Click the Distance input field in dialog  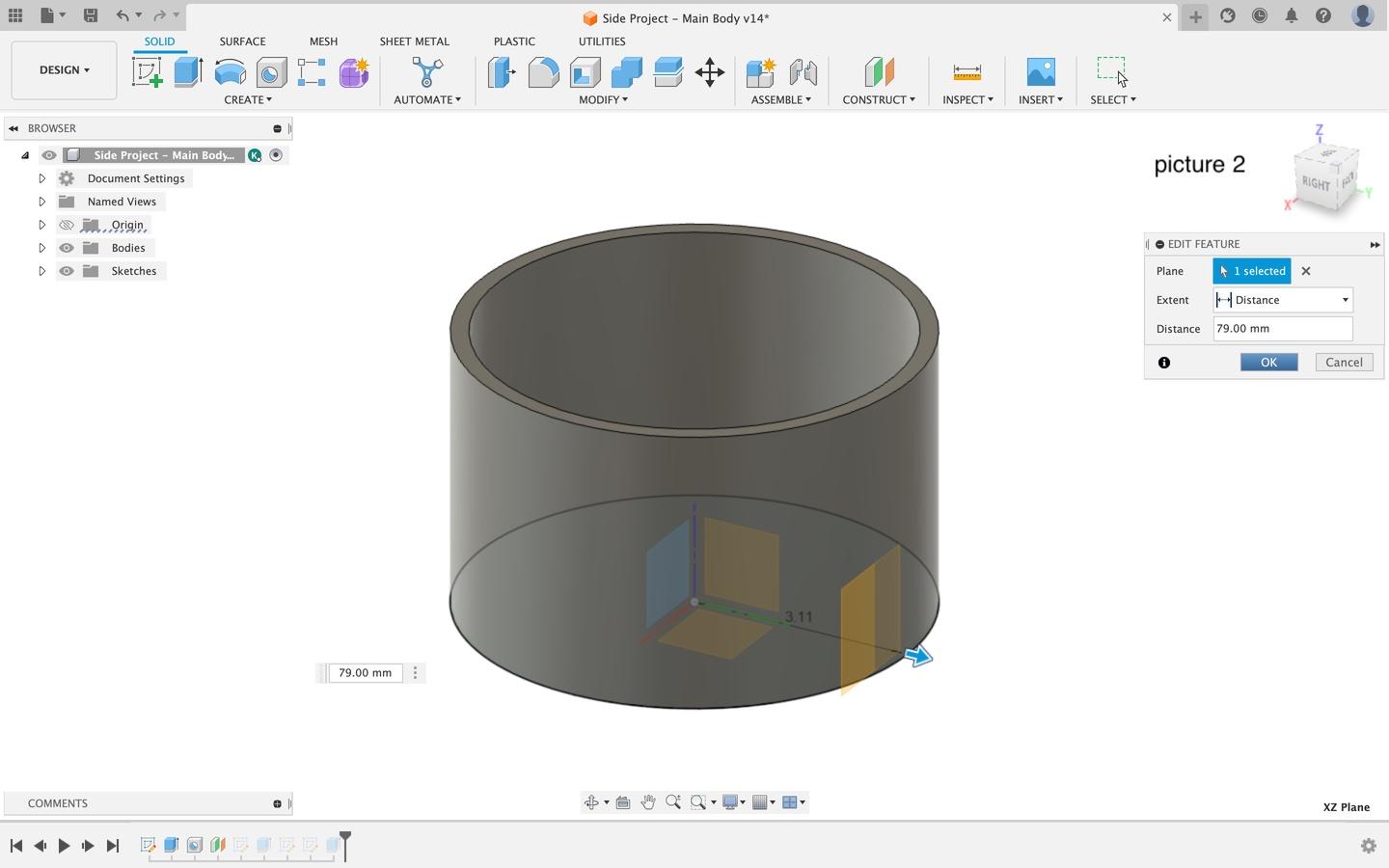(1282, 329)
